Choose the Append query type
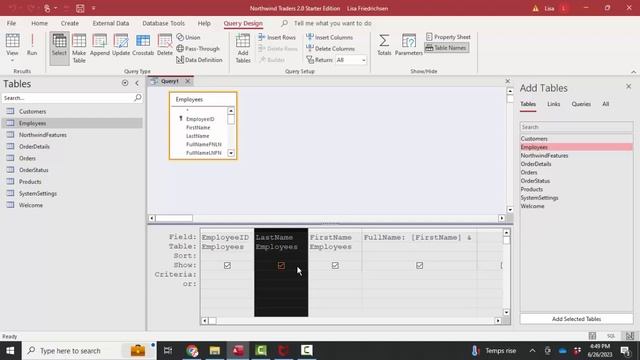This screenshot has width=640, height=360. coord(100,45)
